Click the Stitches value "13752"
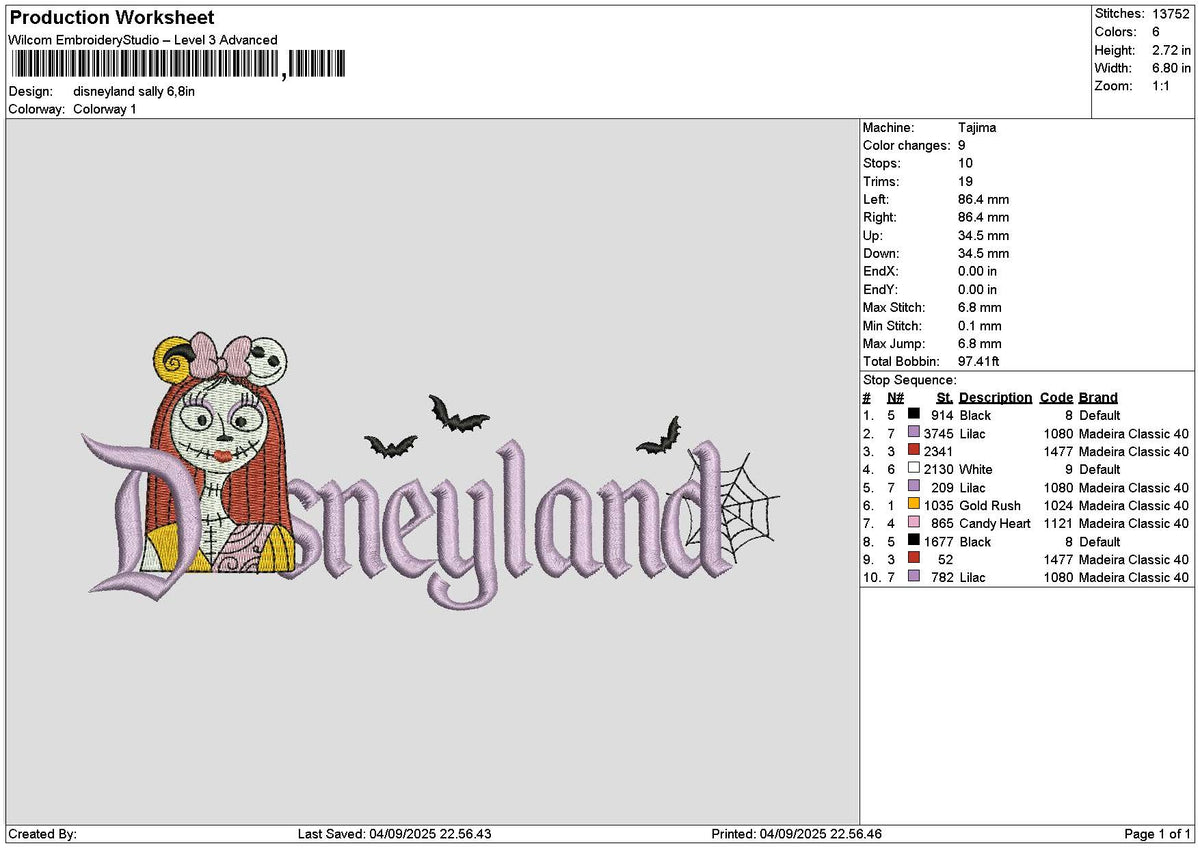The height and width of the screenshot is (848, 1200). point(1171,14)
